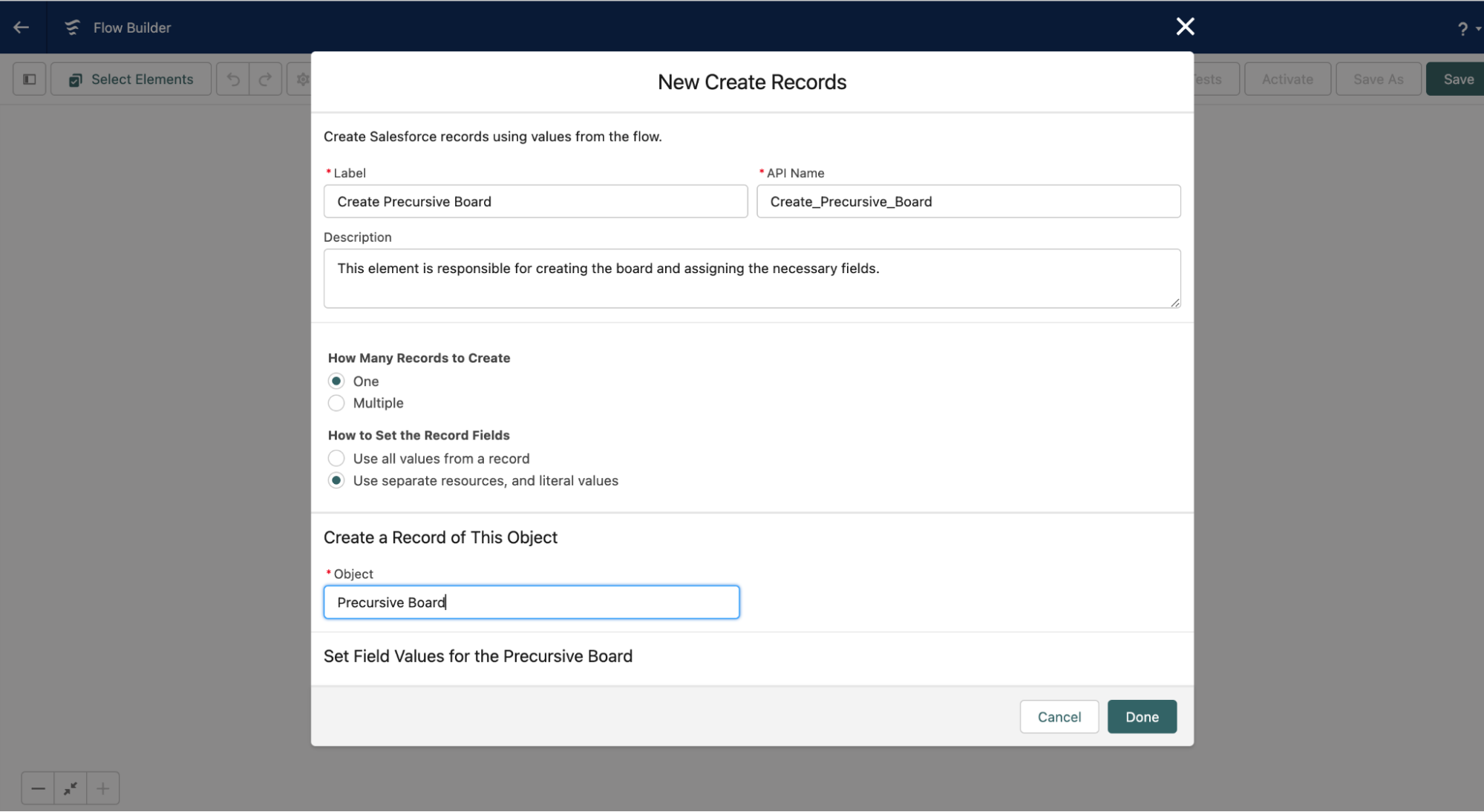Click Done to save the element
The width and height of the screenshot is (1484, 812).
(x=1142, y=716)
